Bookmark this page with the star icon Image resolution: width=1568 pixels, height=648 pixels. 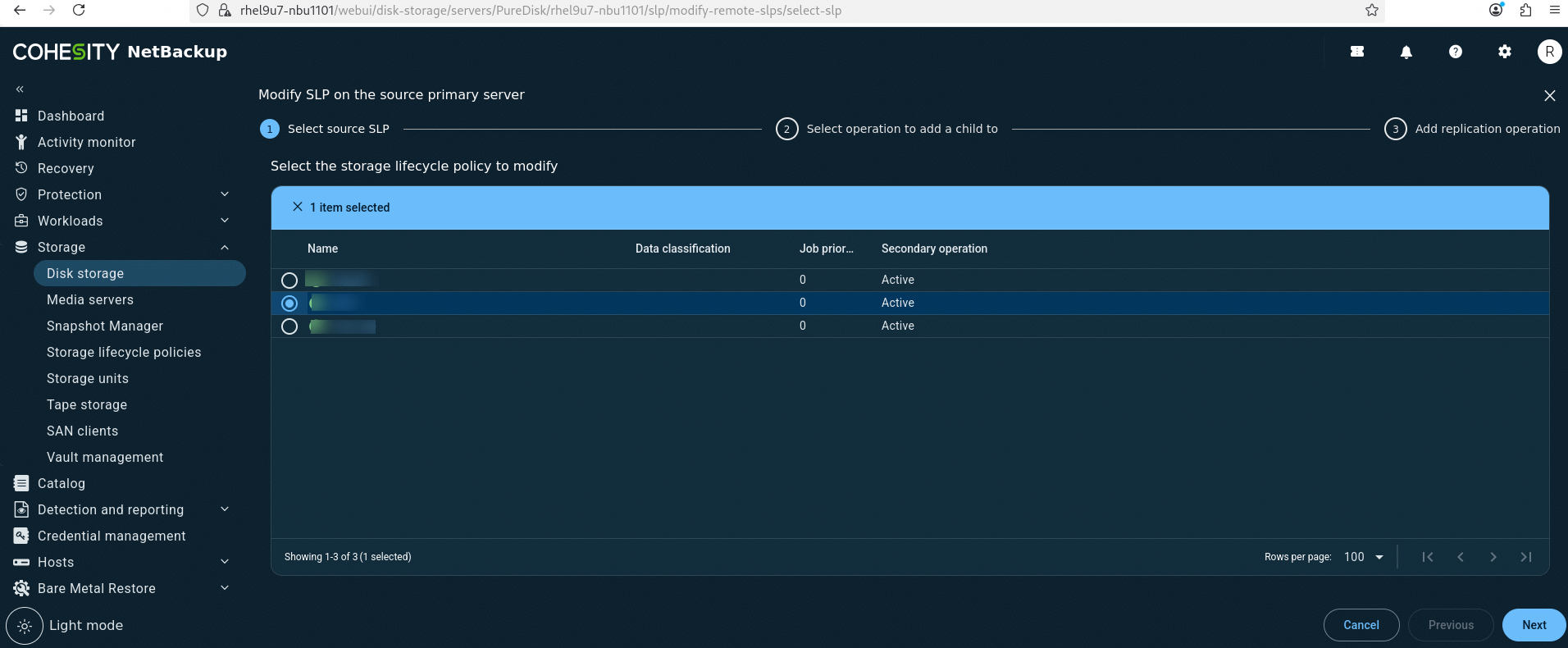[1372, 10]
